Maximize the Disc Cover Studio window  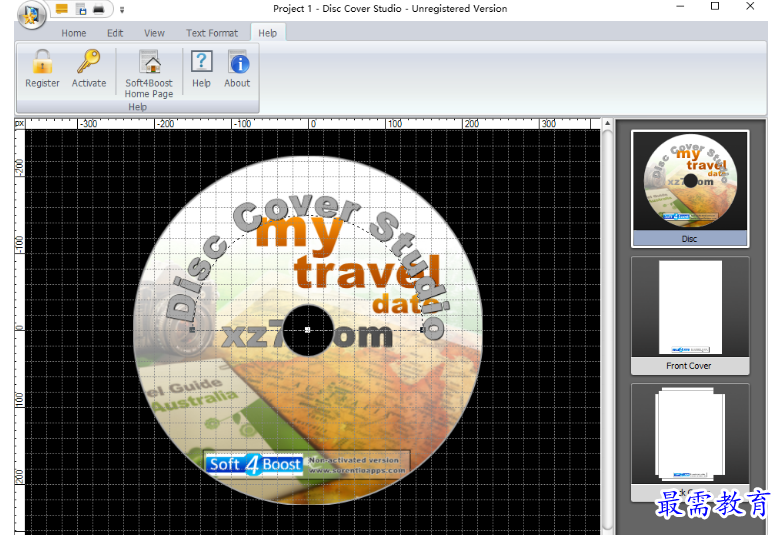715,6
